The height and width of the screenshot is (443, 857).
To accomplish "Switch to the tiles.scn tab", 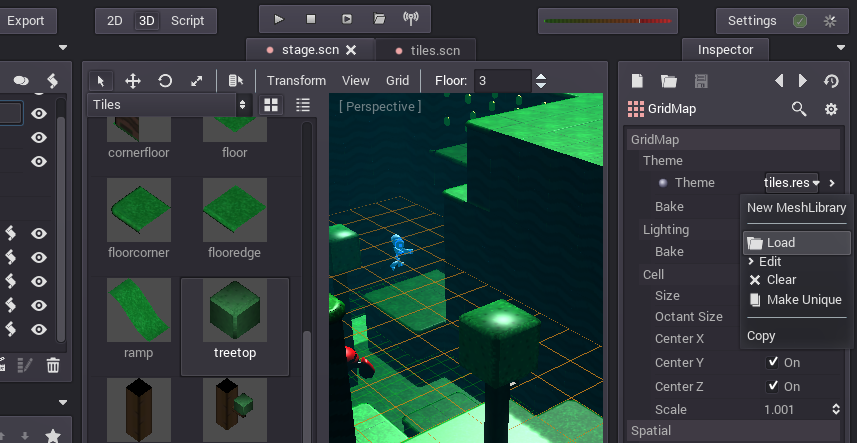I will [x=428, y=50].
